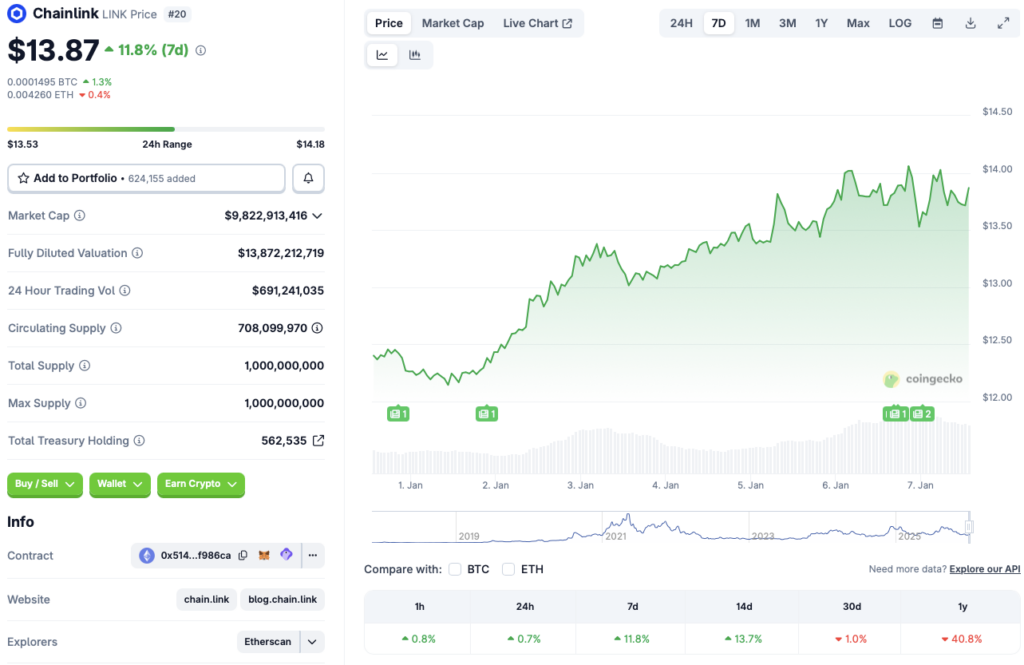Screen dimensions: 1024x665
Task: Add token to MetaMask fox icon
Action: 264,555
